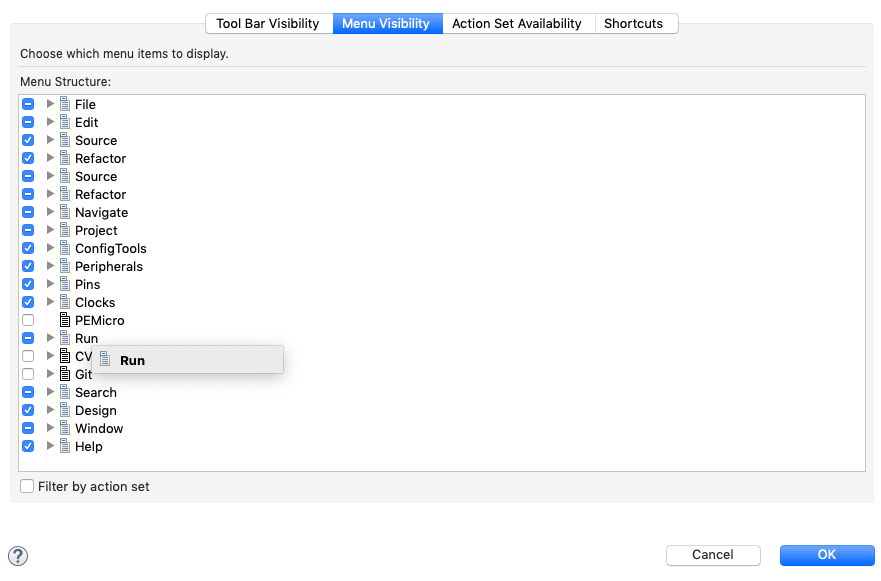Screen dimensions: 881x581
Task: Select the Design menu entry
Action: pos(95,410)
